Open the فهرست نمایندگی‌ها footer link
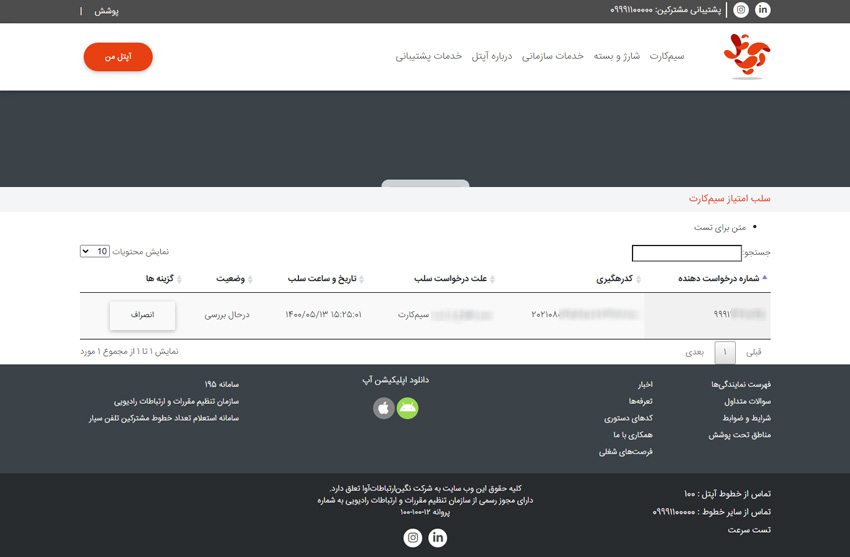This screenshot has width=850, height=557. coord(740,384)
